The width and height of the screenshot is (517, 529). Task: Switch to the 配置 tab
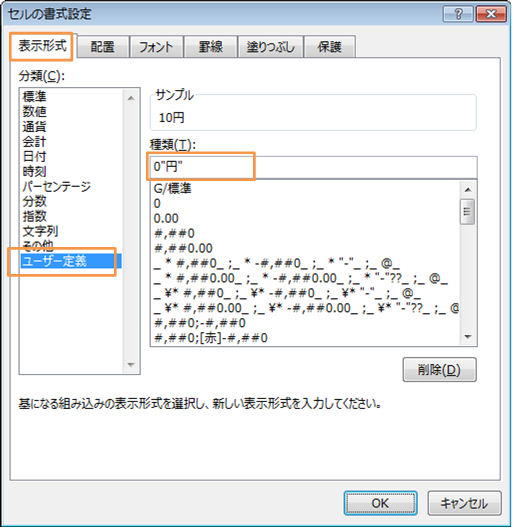point(104,47)
